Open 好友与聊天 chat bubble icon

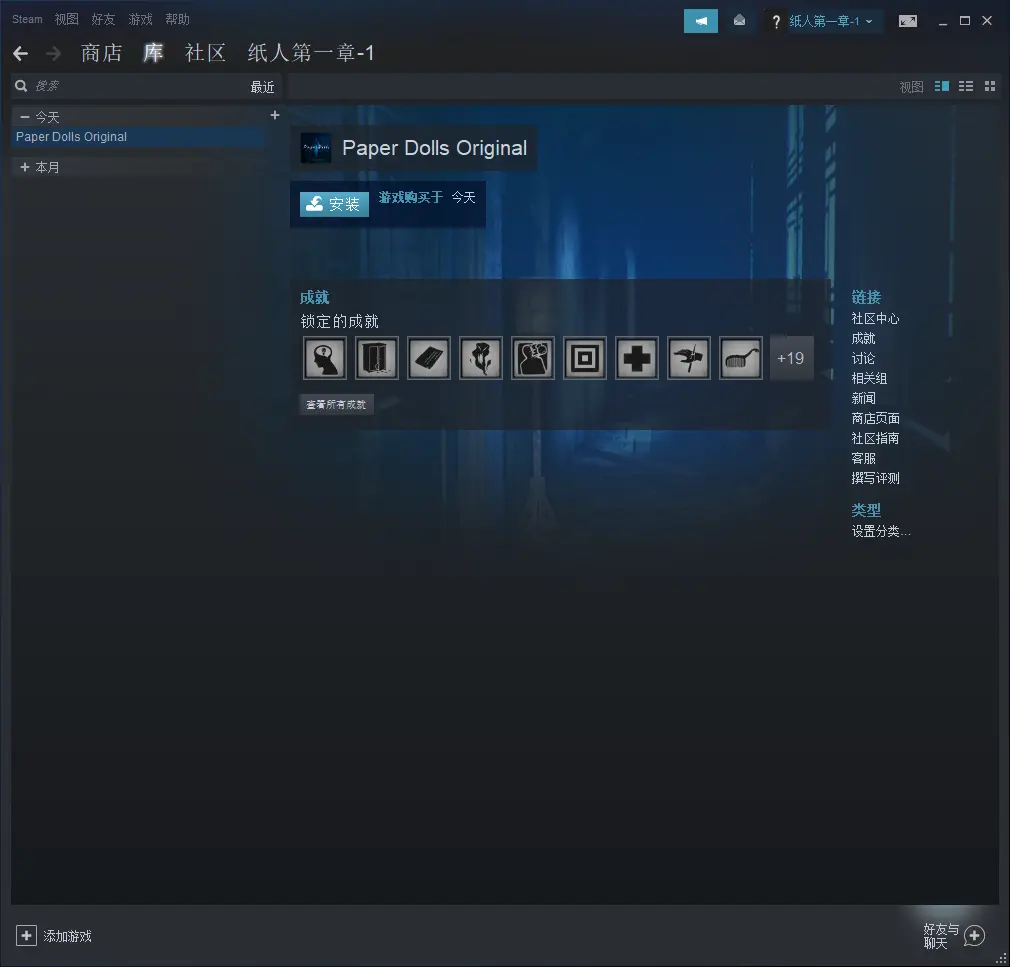[974, 935]
